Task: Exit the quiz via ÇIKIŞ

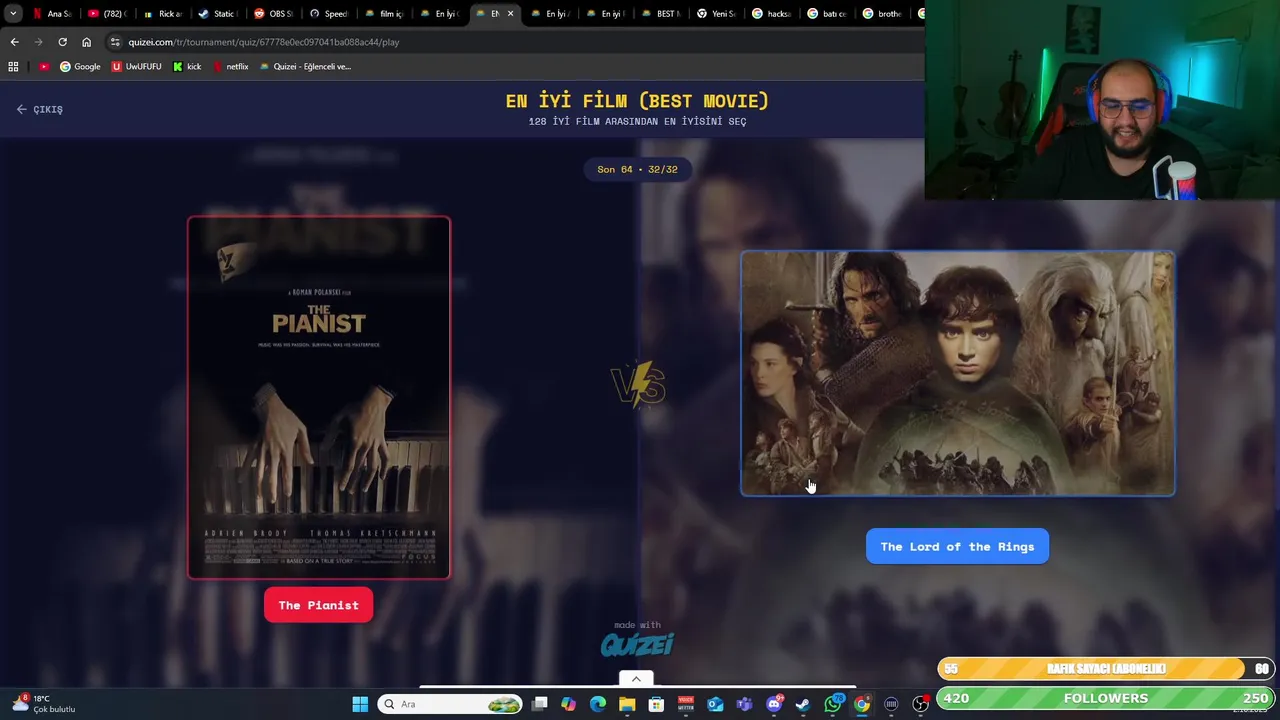Action: (40, 109)
